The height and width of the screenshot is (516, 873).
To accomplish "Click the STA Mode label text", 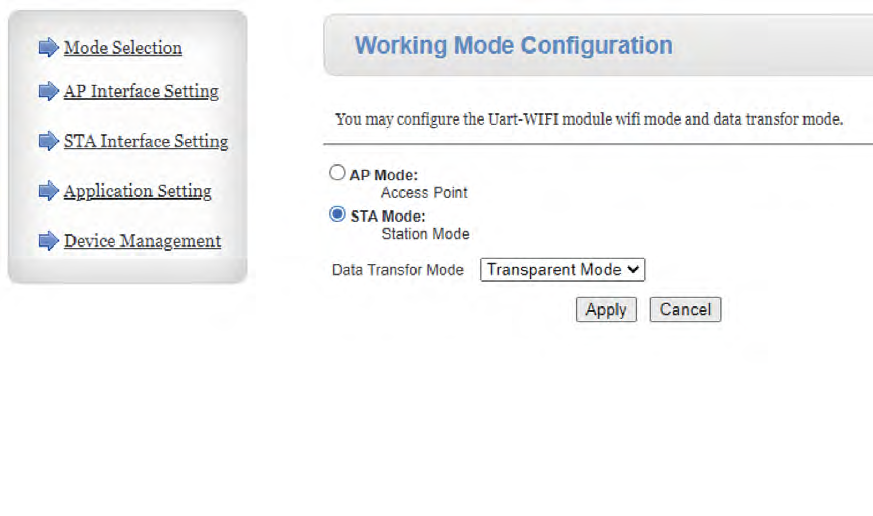I will pos(388,216).
